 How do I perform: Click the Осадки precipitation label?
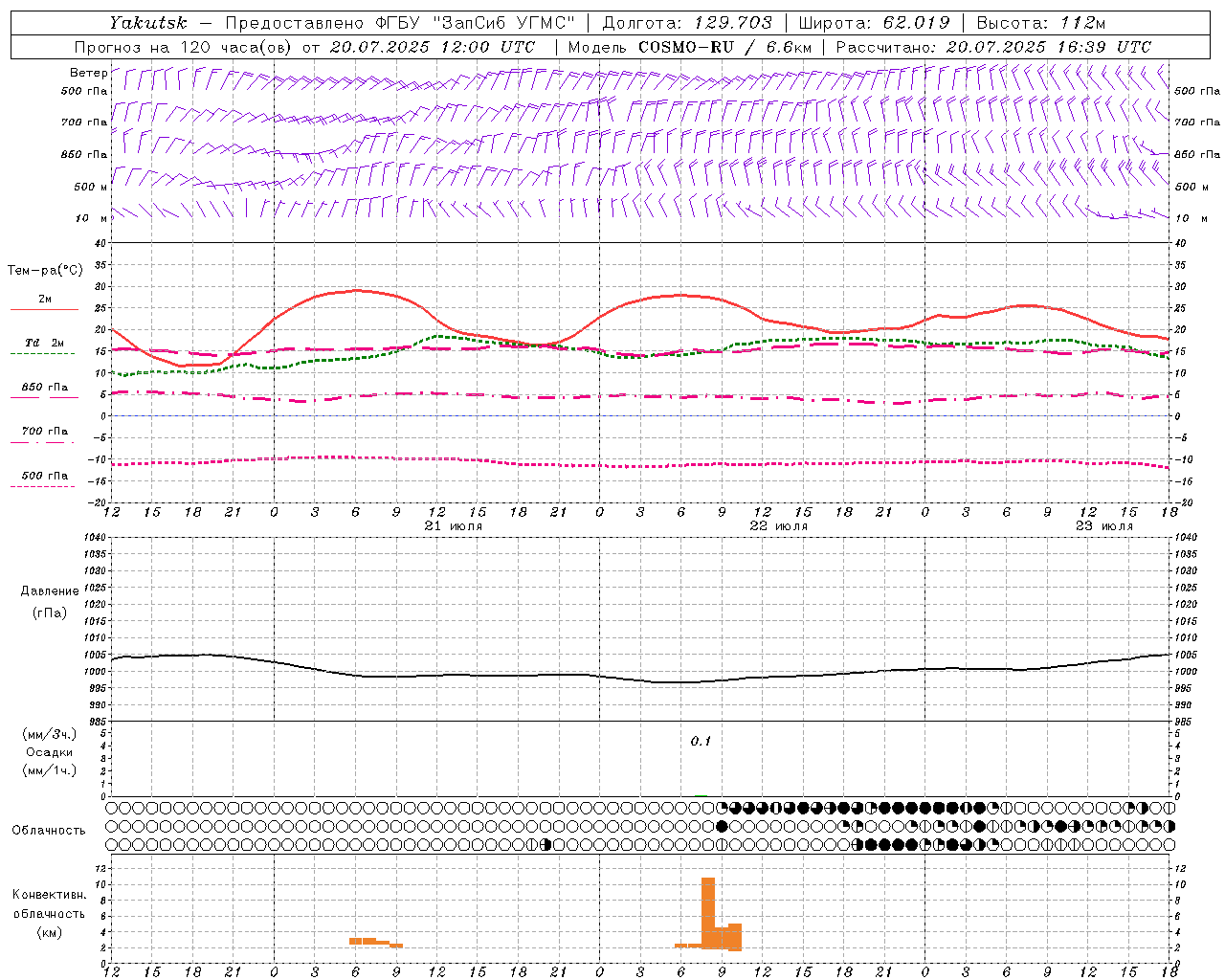(50, 752)
